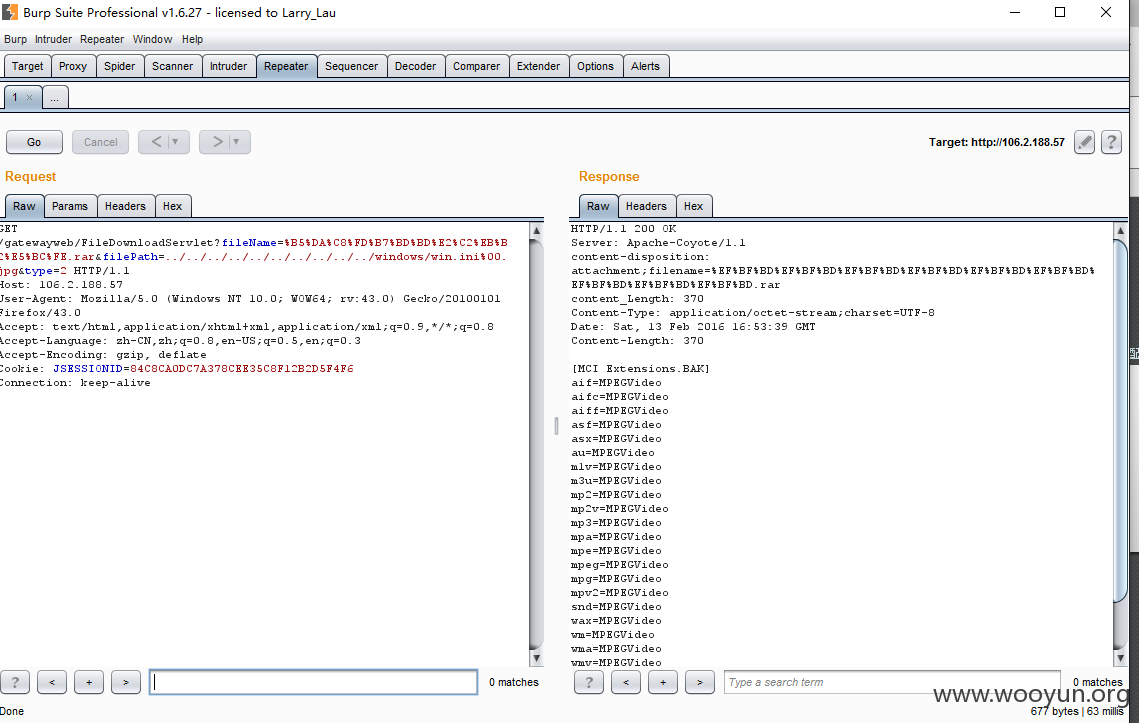Switch to the Sequencer tab
1139x723 pixels.
[352, 66]
